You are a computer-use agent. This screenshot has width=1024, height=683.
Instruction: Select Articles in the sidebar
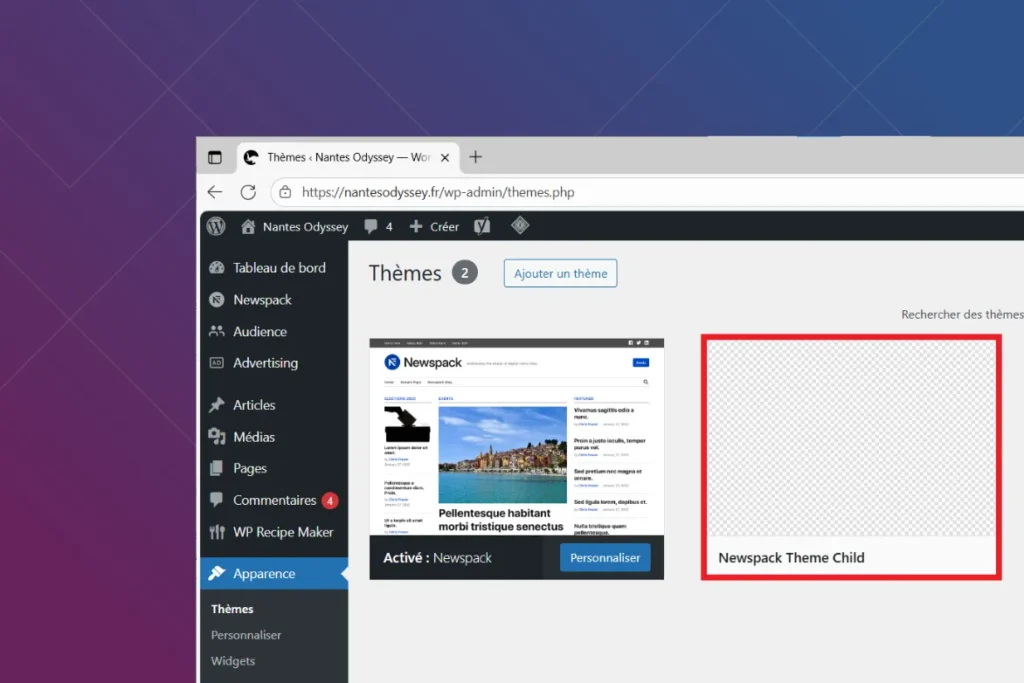tap(254, 405)
